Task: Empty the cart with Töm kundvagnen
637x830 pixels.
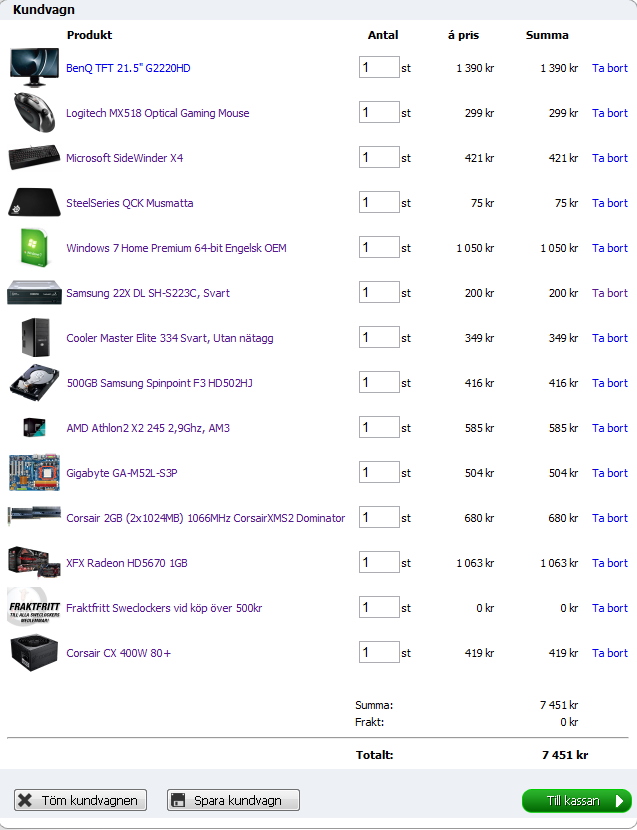Action: click(x=80, y=800)
